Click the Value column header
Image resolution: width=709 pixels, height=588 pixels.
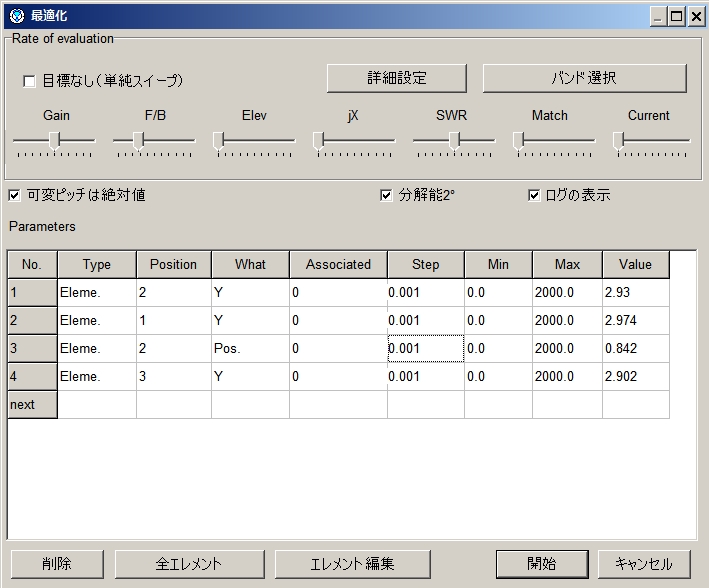click(x=636, y=265)
